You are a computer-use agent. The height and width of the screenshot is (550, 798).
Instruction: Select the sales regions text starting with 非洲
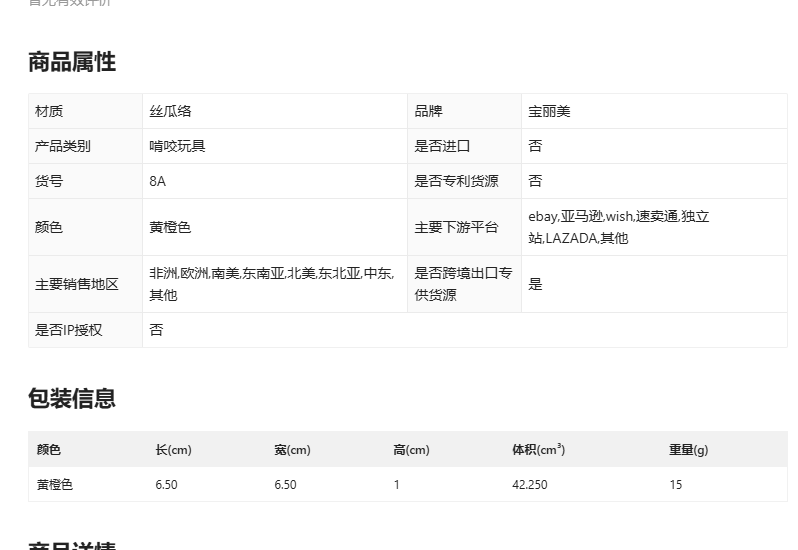(271, 284)
